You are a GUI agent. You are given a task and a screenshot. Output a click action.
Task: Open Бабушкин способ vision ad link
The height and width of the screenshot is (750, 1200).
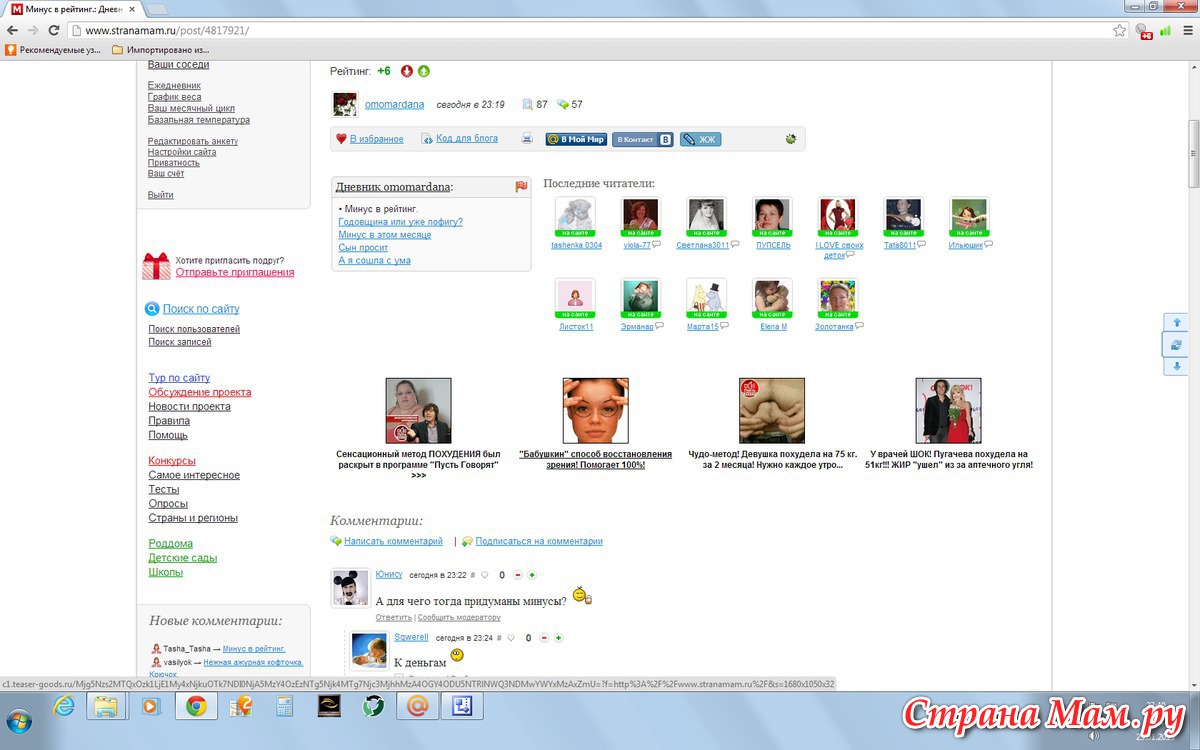tap(595, 459)
